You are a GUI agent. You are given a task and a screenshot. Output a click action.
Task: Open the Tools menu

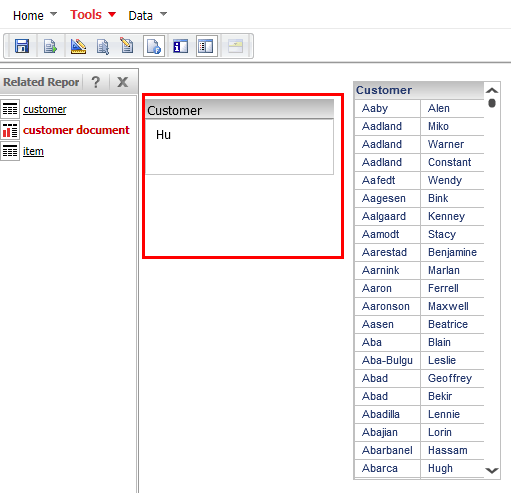(86, 15)
